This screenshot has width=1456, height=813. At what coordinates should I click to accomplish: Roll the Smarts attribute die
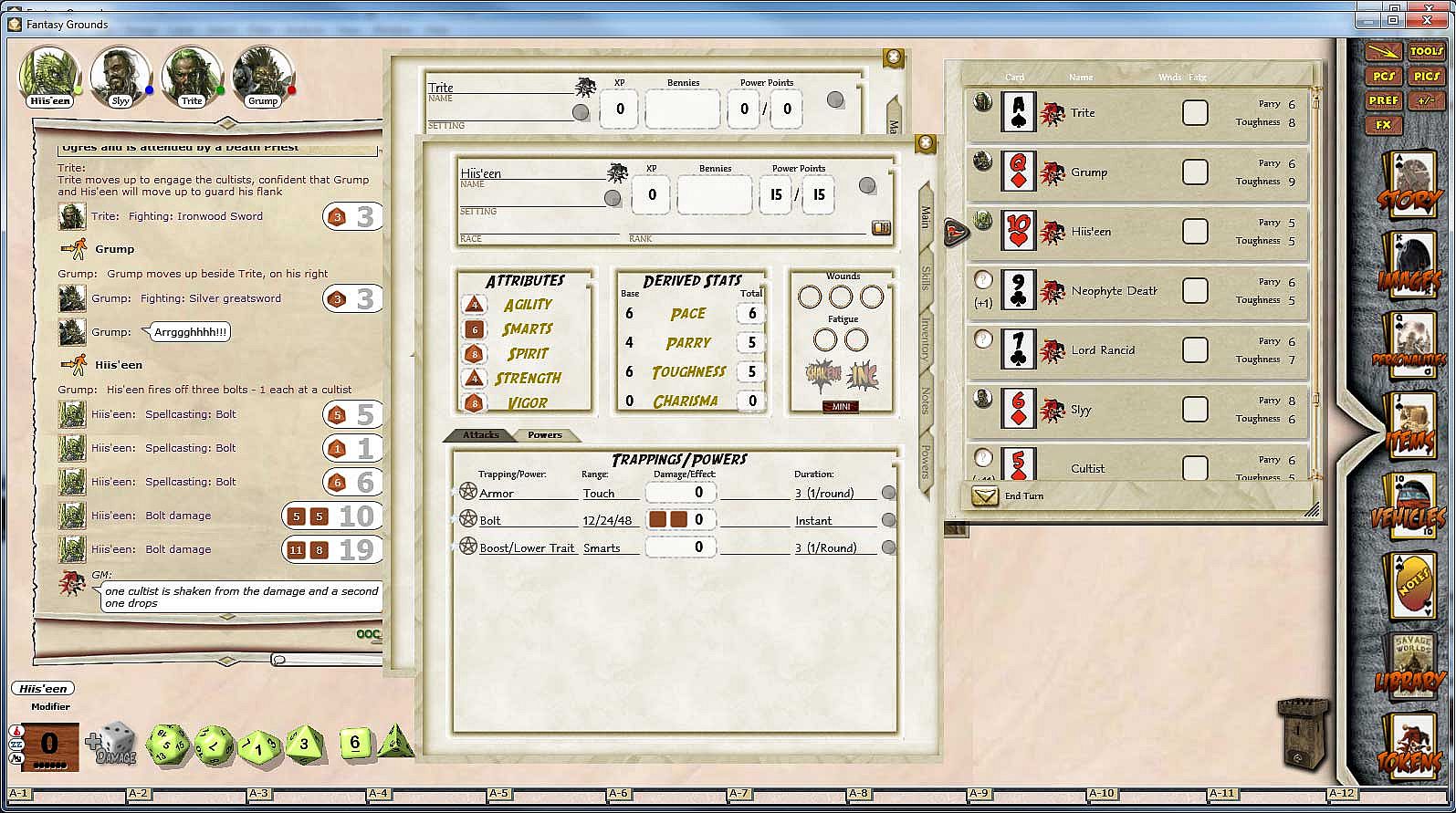click(474, 328)
